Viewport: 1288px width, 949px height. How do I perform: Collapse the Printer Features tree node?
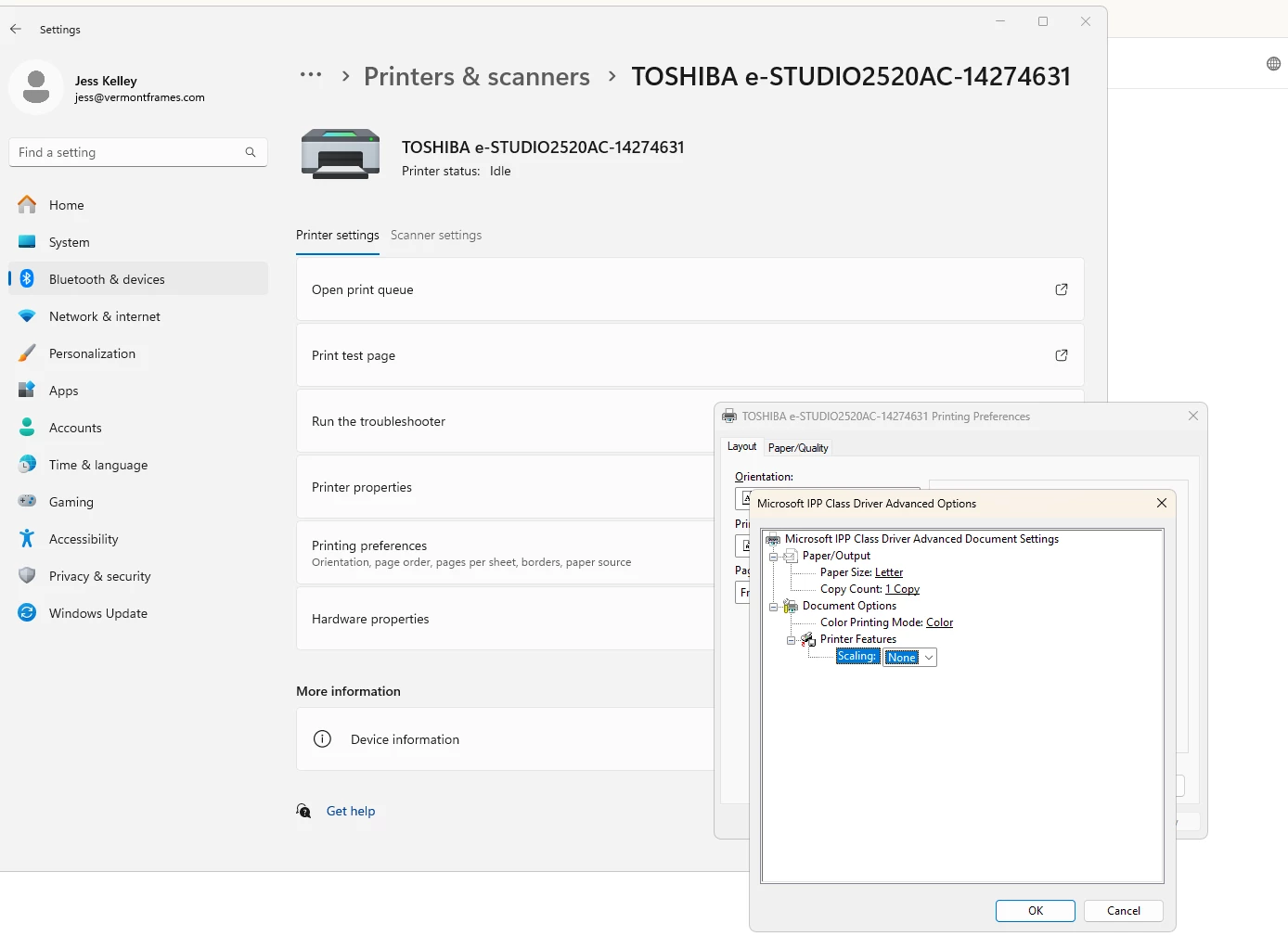[791, 640]
